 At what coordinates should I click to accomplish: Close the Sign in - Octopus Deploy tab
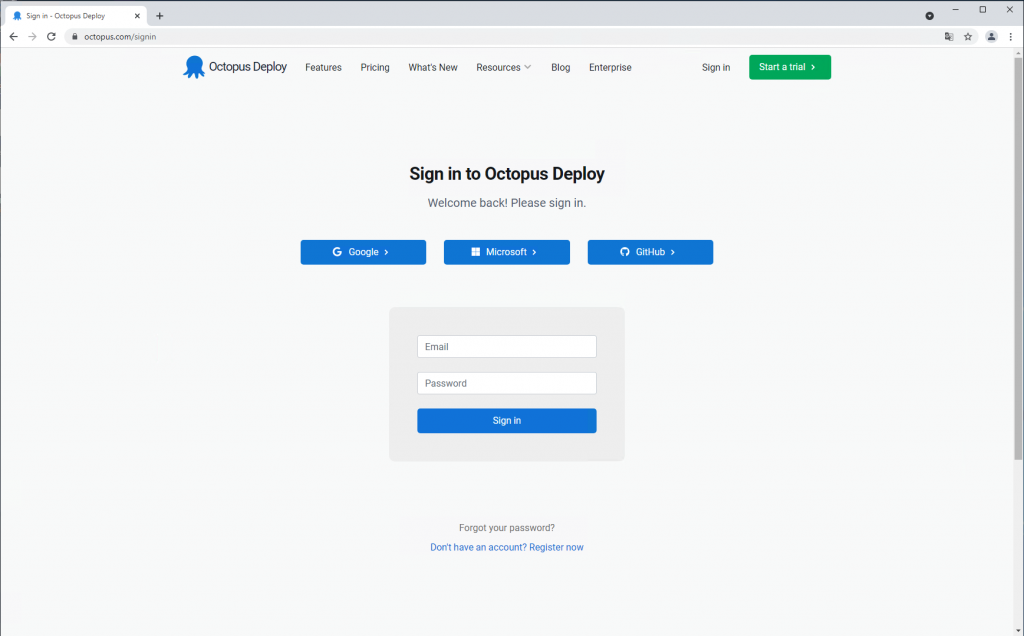(x=137, y=16)
